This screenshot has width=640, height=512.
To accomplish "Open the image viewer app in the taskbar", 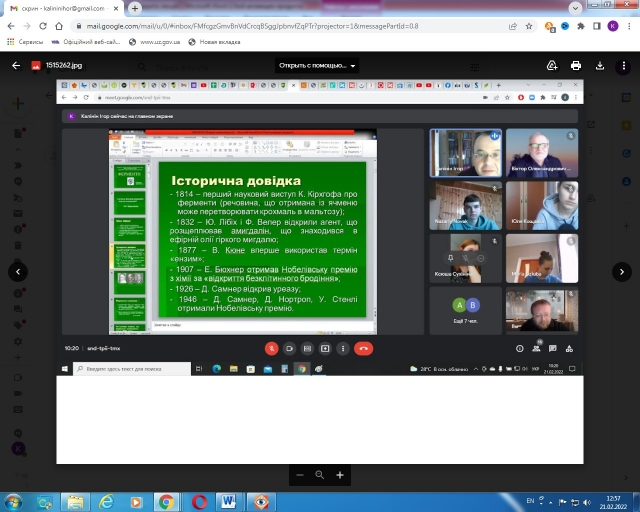I will tap(260, 502).
